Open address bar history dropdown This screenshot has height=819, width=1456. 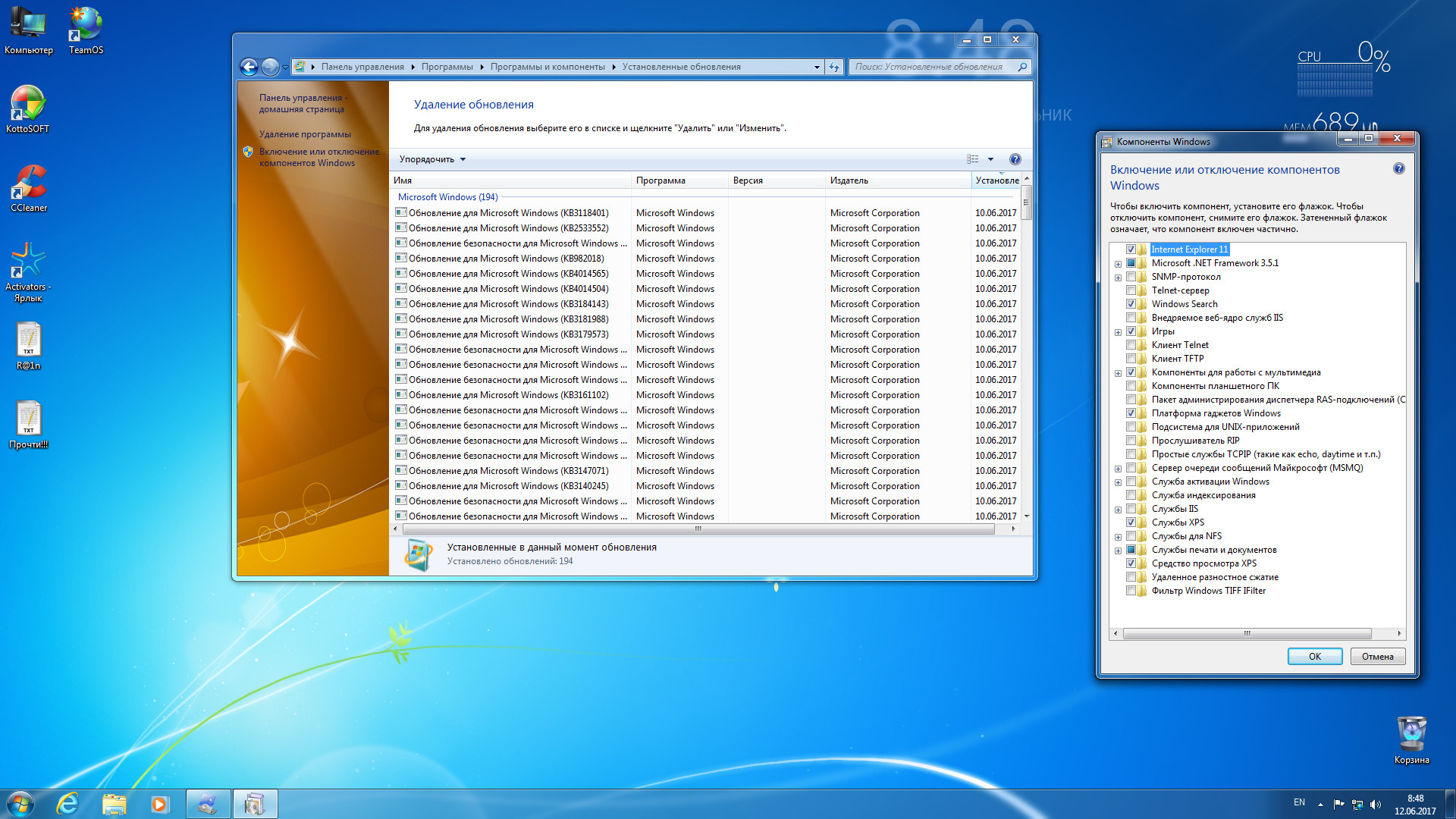817,67
